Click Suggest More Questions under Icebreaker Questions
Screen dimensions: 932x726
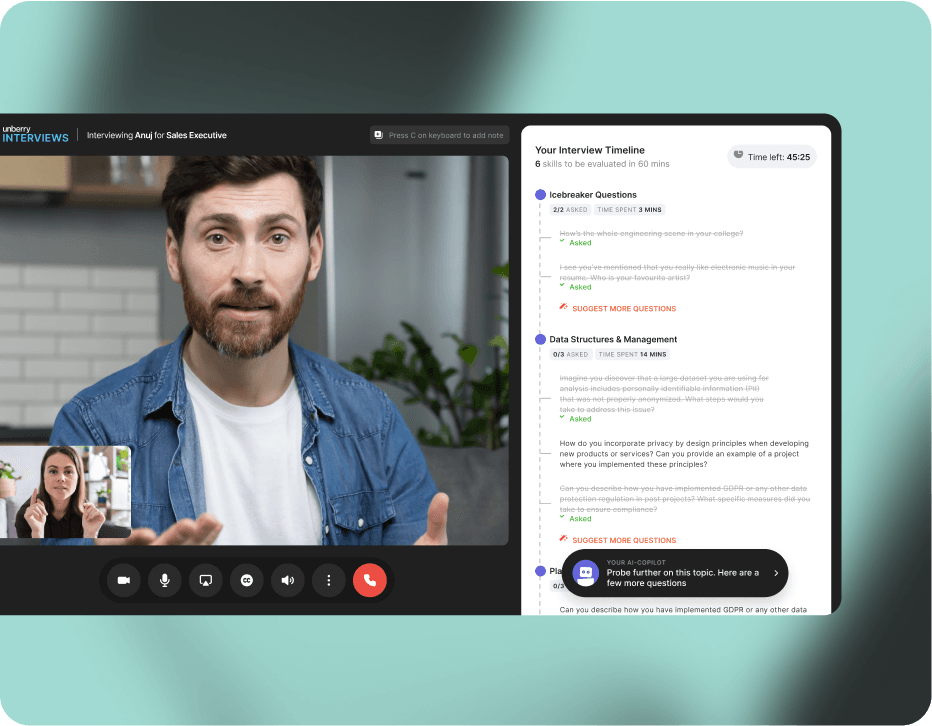click(x=618, y=309)
